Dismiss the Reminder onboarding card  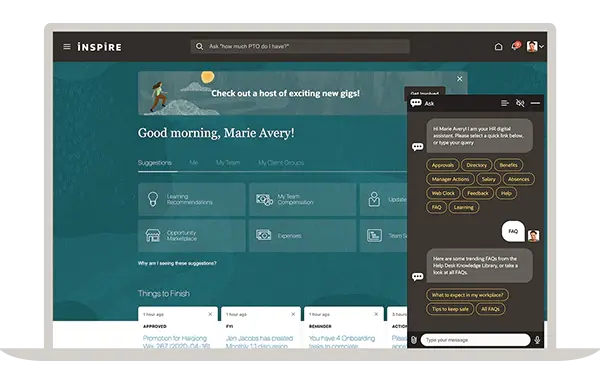coord(376,314)
